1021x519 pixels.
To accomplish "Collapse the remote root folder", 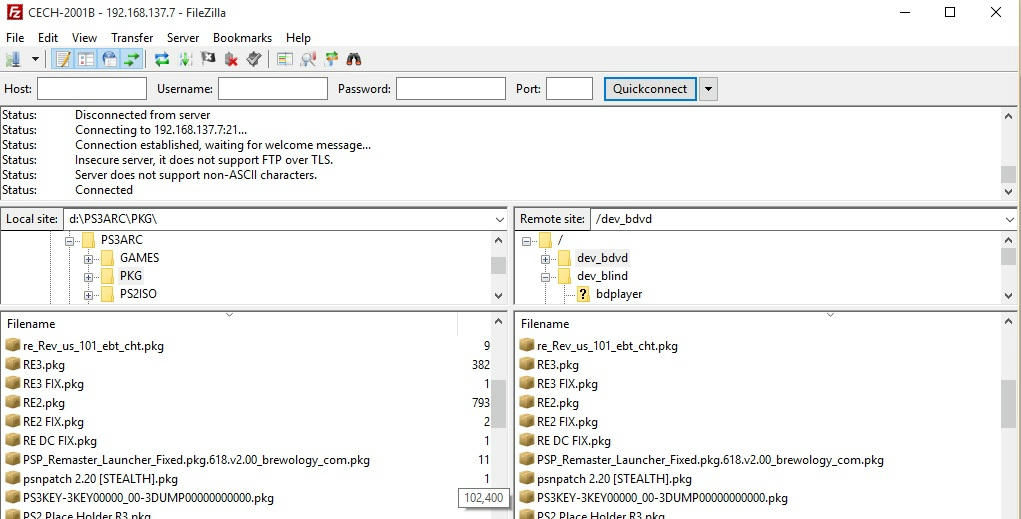I will 527,241.
